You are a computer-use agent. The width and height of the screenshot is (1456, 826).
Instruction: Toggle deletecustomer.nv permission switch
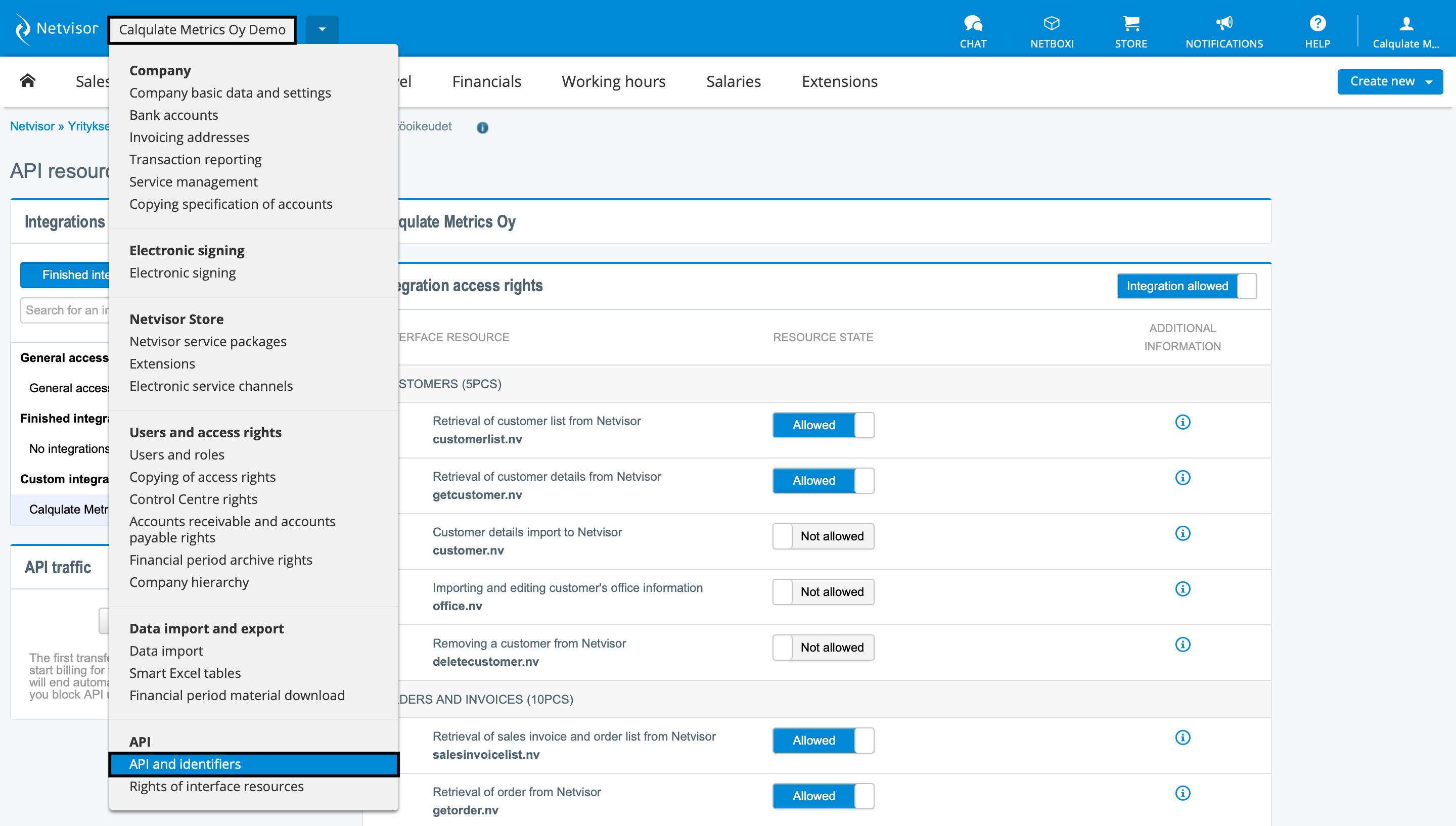[x=823, y=647]
